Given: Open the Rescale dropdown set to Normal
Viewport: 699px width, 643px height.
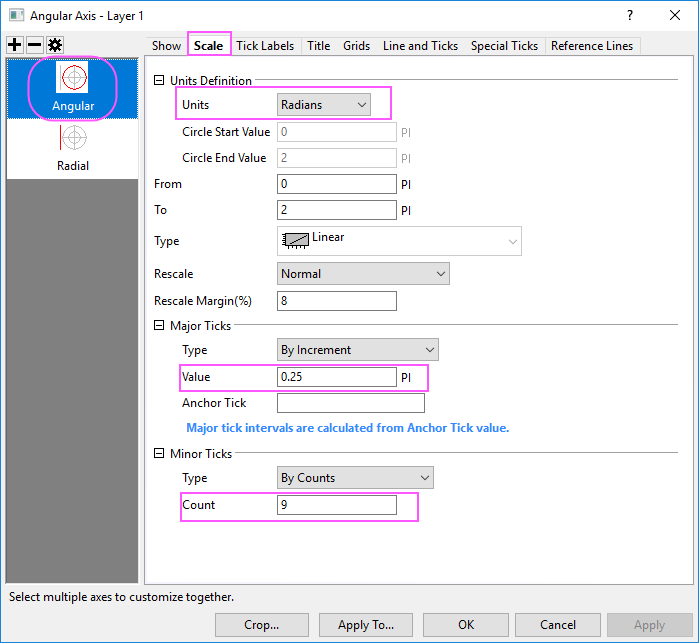Looking at the screenshot, I should coord(362,274).
